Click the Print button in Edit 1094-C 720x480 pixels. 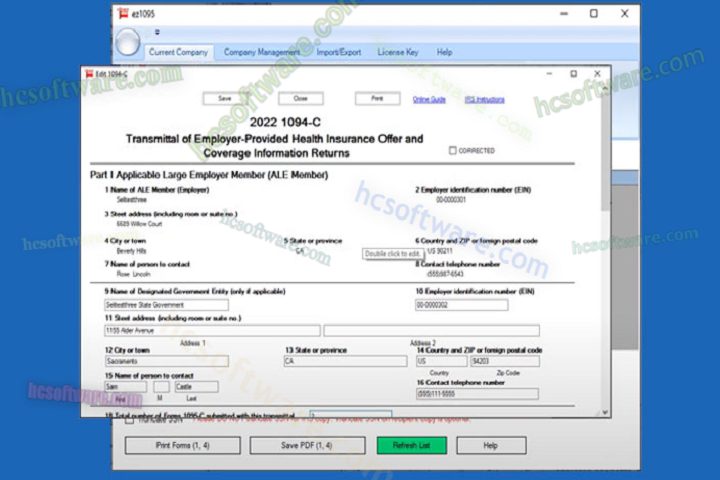pos(377,98)
